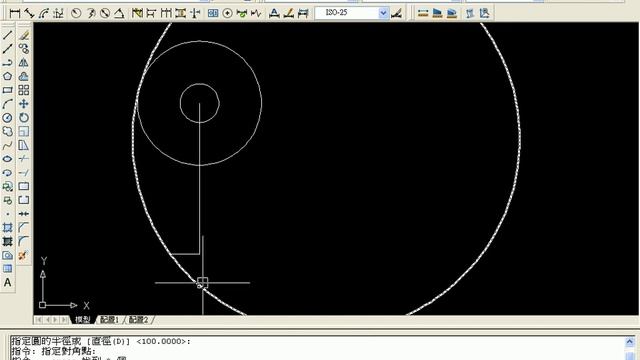Click the Make Block icon
The height and width of the screenshot is (360, 640).
[x=7, y=200]
